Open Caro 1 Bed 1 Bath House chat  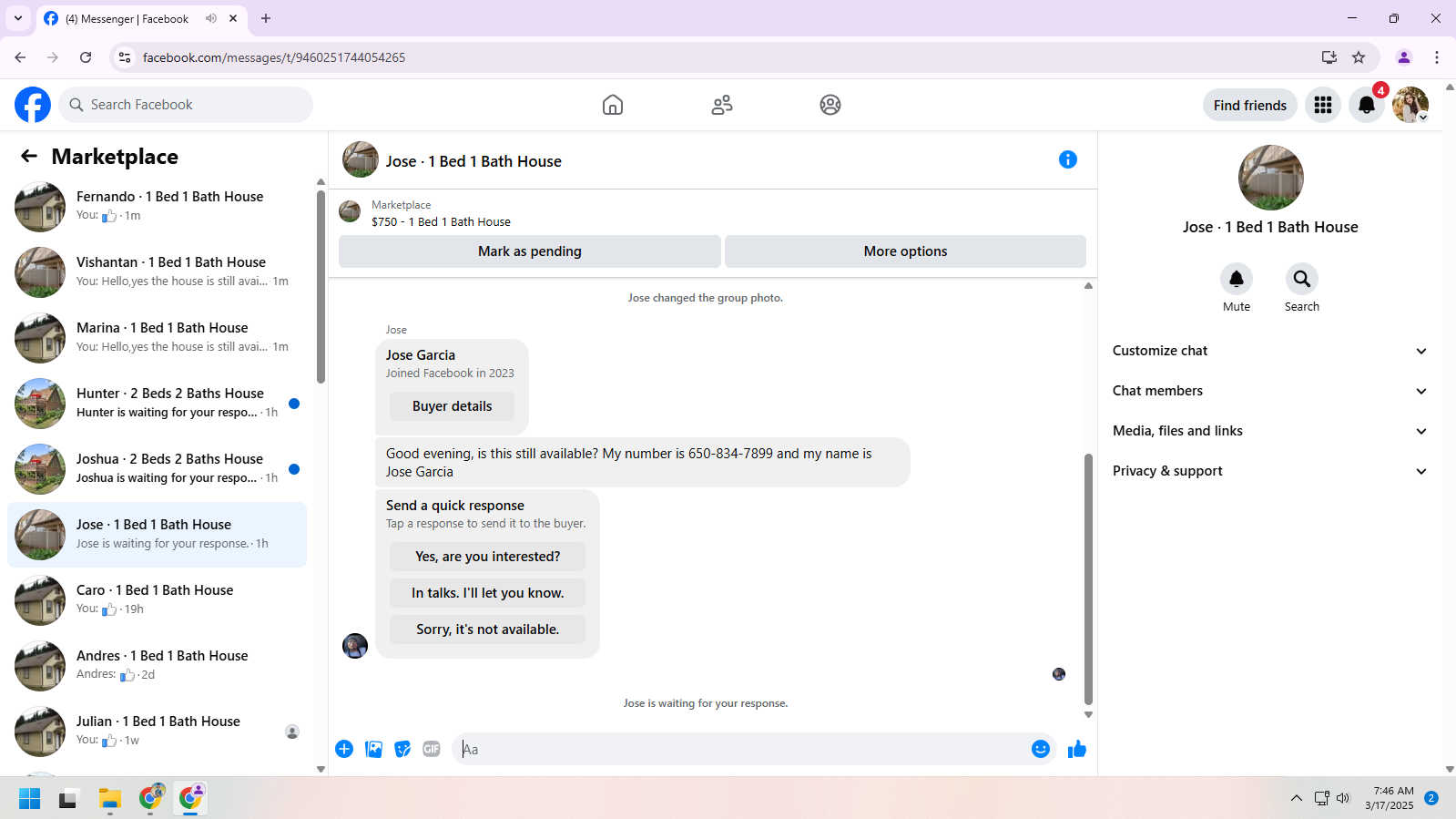(x=157, y=600)
